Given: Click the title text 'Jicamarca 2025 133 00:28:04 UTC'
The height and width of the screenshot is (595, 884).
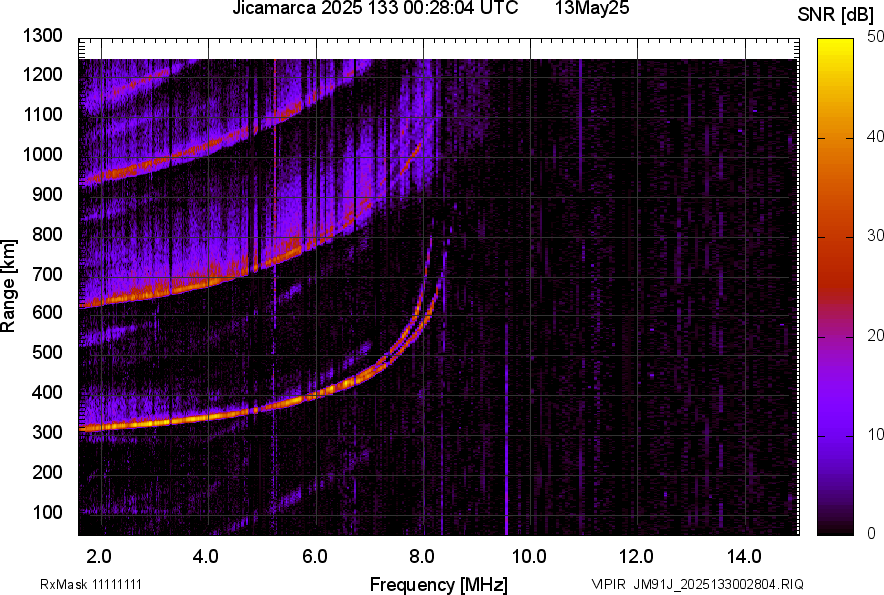Looking at the screenshot, I should [x=375, y=8].
